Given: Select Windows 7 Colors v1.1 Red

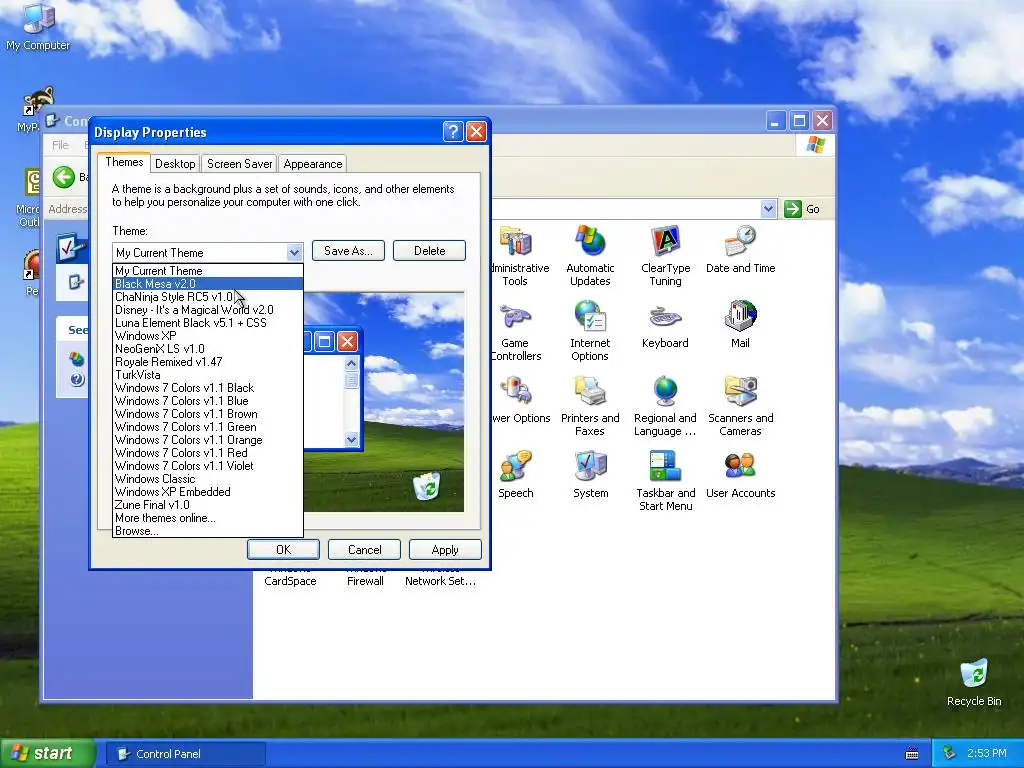Looking at the screenshot, I should click(208, 453).
